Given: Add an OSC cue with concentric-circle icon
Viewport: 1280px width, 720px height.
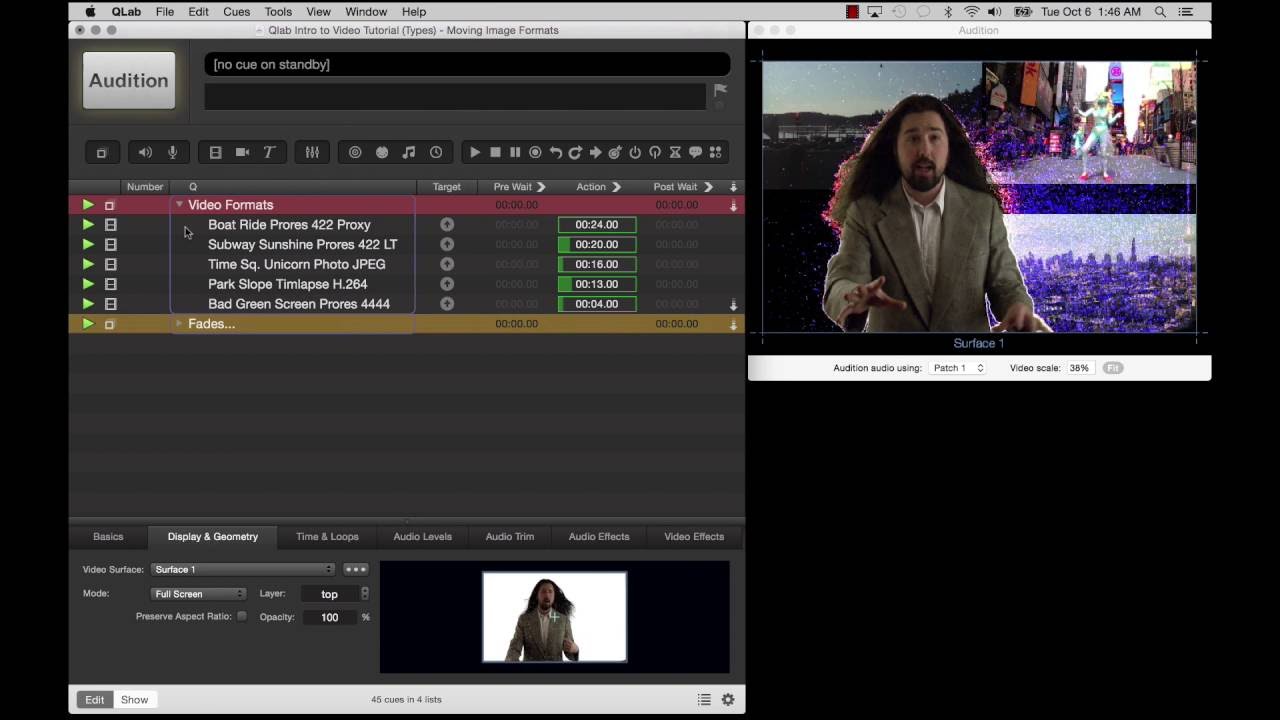Looking at the screenshot, I should (355, 153).
